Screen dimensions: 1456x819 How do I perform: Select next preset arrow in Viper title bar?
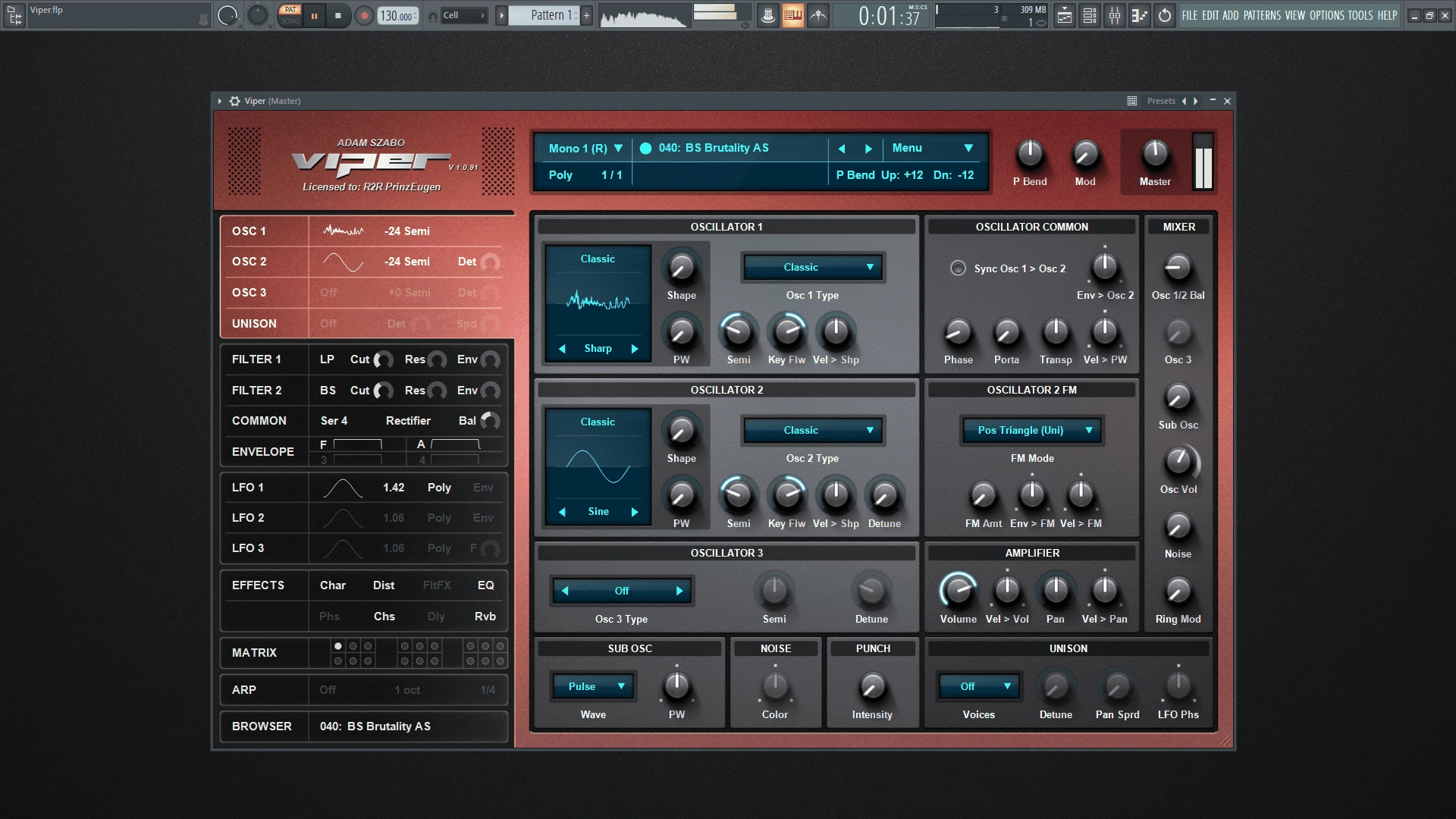coord(1197,101)
